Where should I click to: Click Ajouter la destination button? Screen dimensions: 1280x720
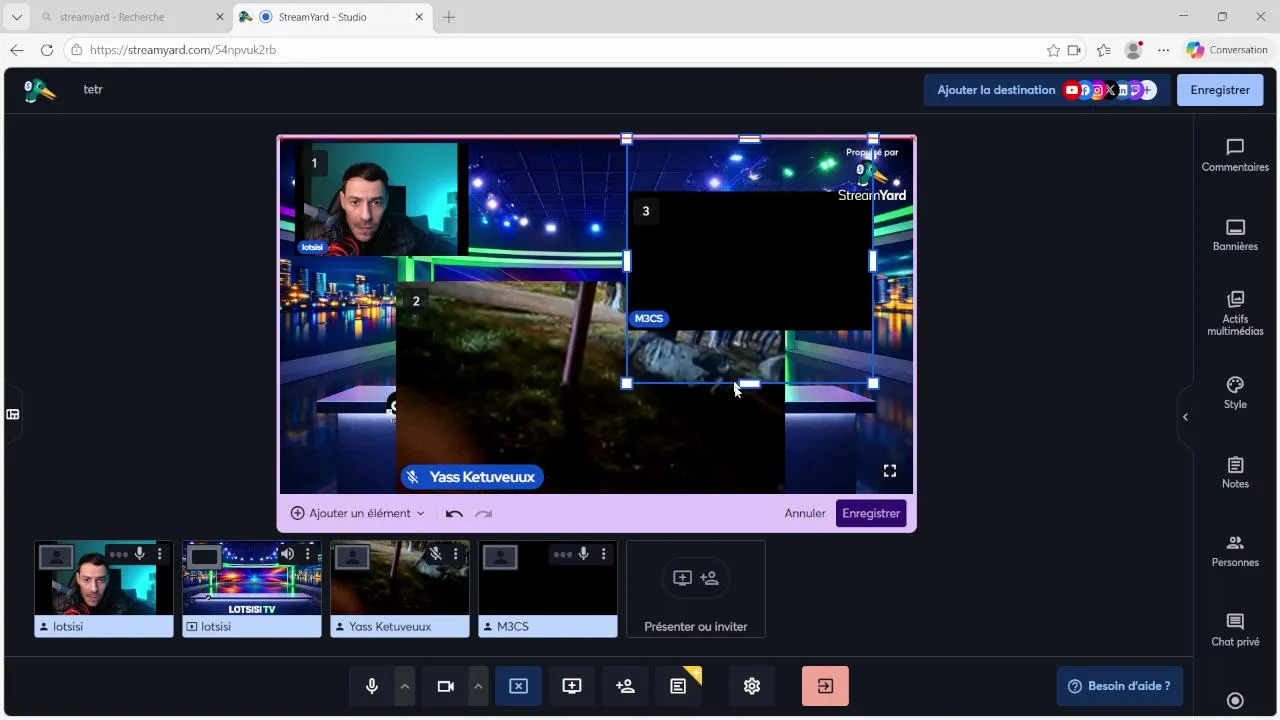click(1046, 90)
